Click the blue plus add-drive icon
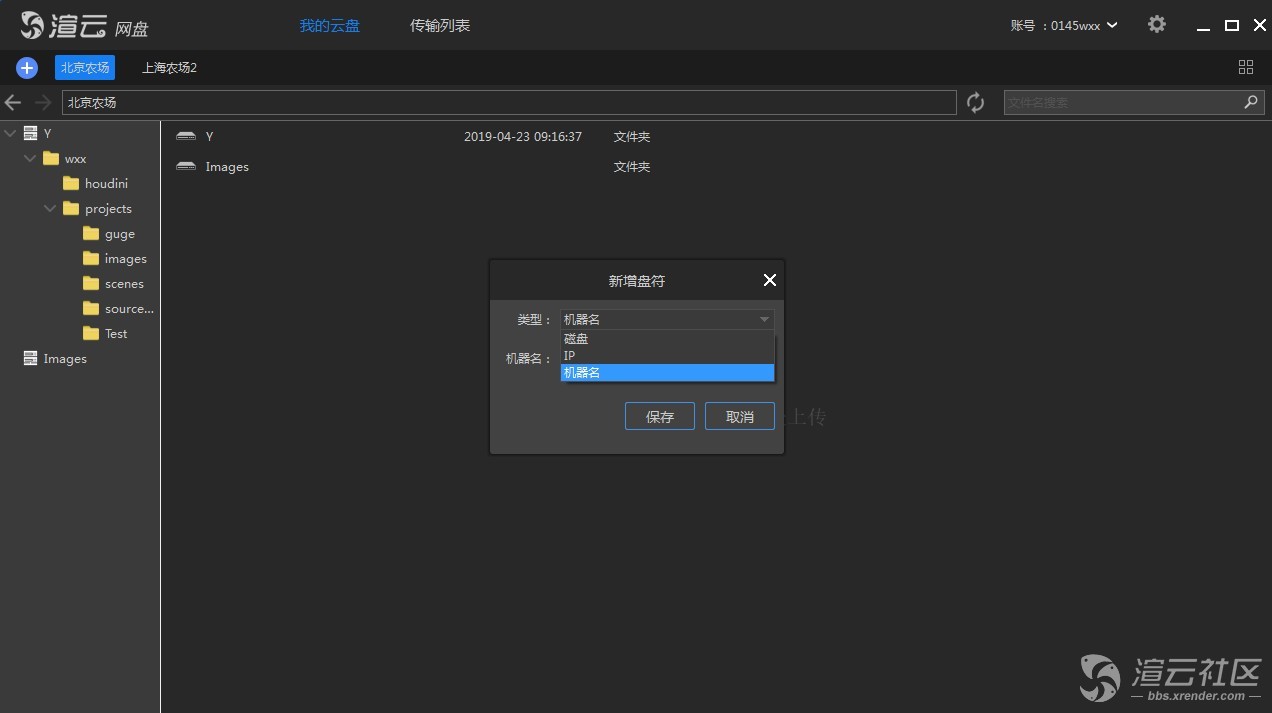The image size is (1272, 713). point(27,68)
